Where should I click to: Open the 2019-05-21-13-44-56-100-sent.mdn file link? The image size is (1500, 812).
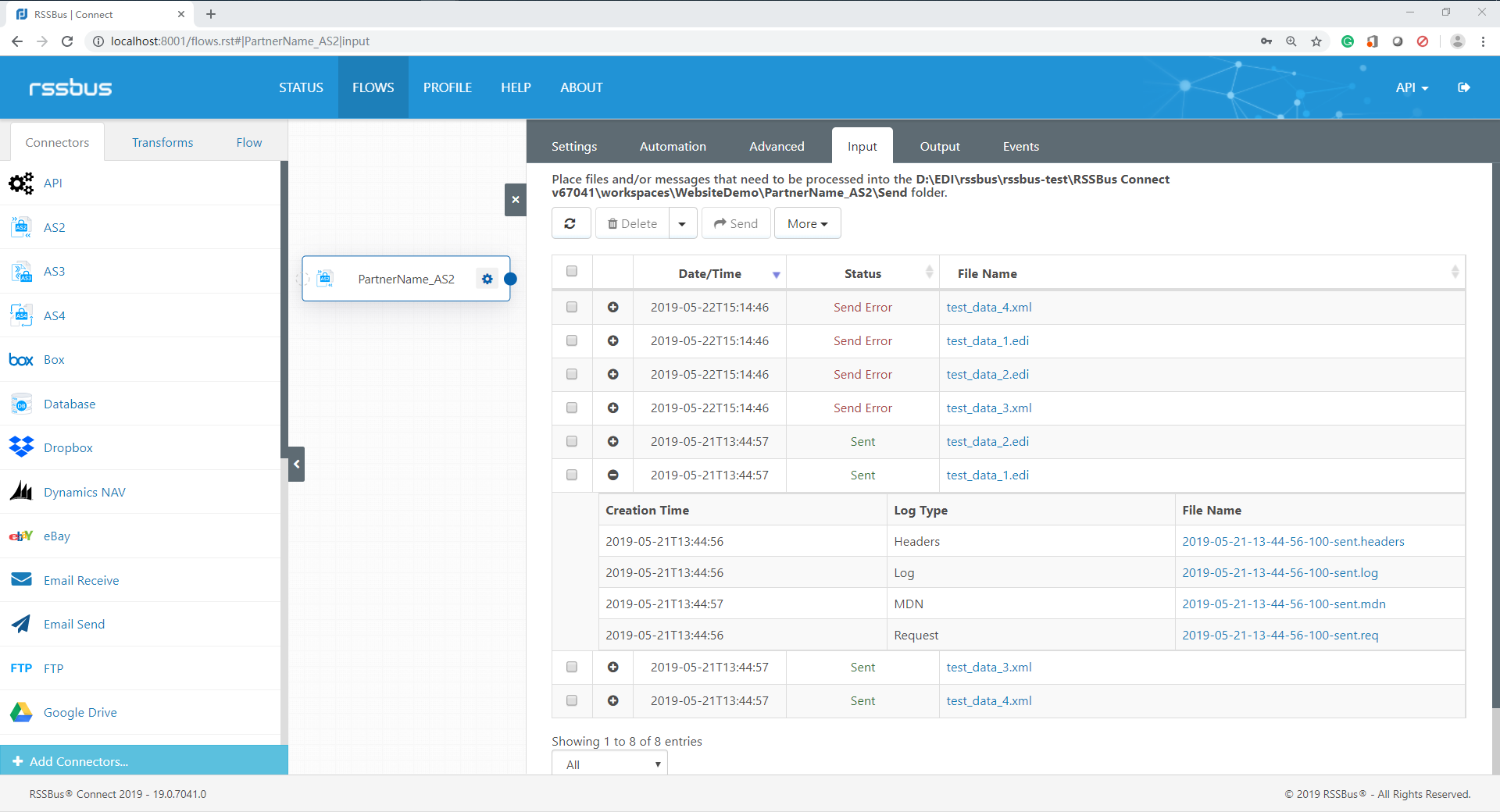(1284, 604)
